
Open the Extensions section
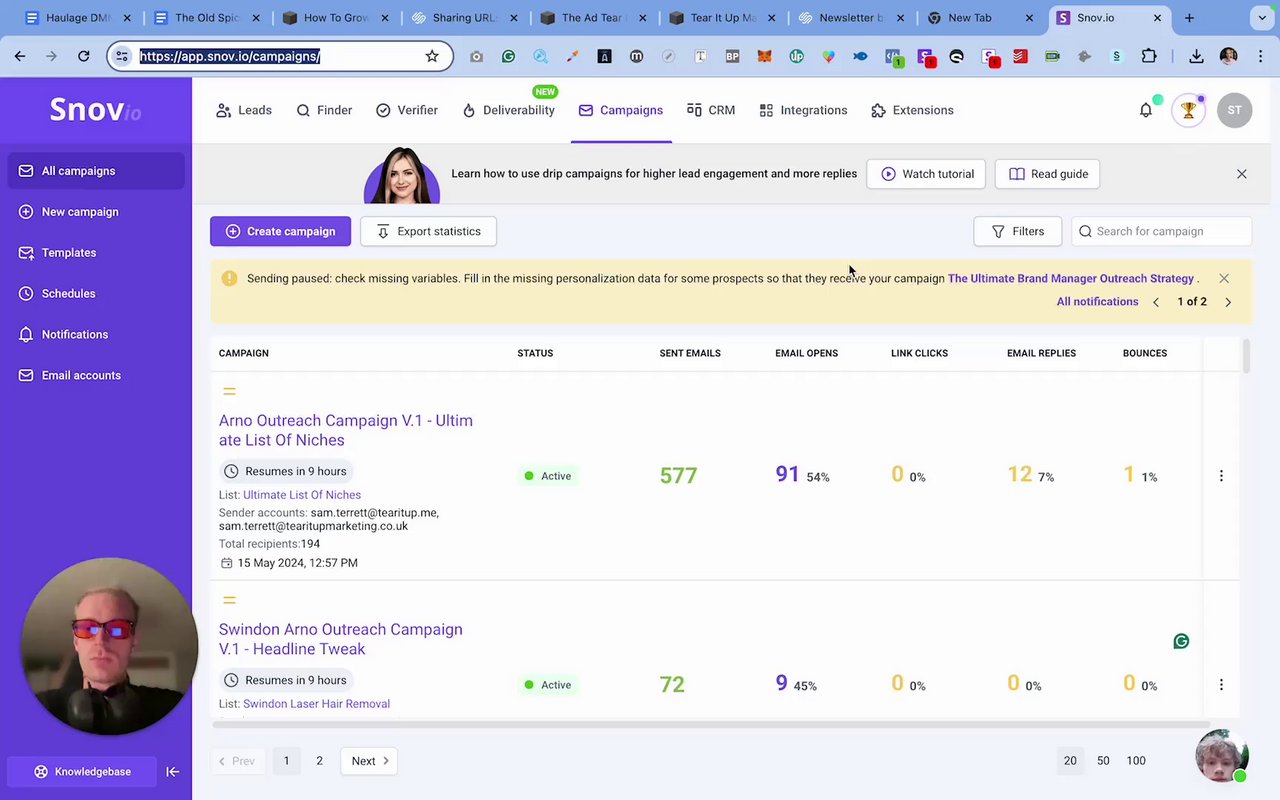[912, 110]
